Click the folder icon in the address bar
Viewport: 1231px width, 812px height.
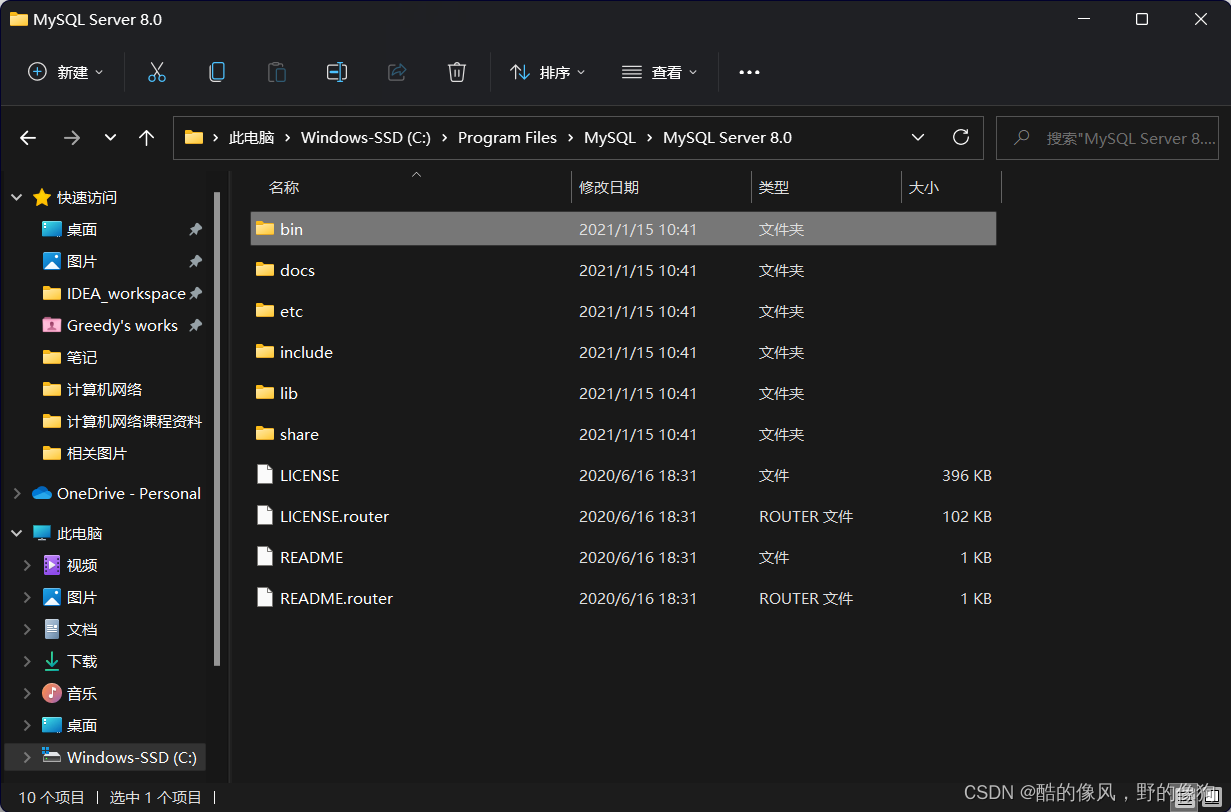coord(194,138)
